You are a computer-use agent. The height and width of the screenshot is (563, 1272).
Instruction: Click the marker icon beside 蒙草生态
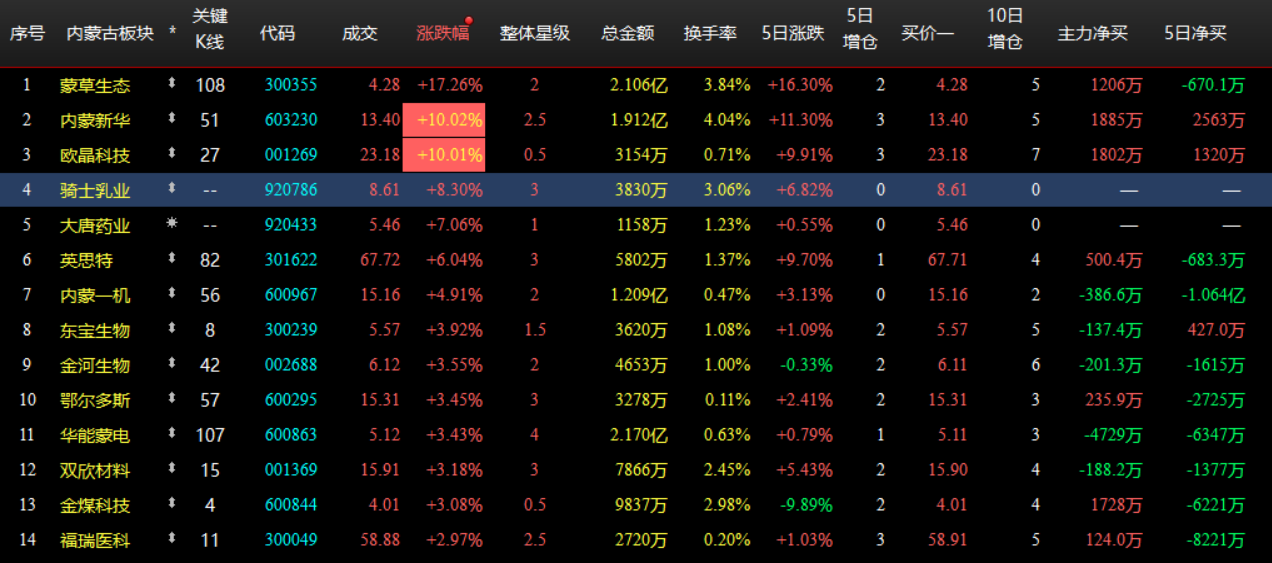[x=172, y=84]
